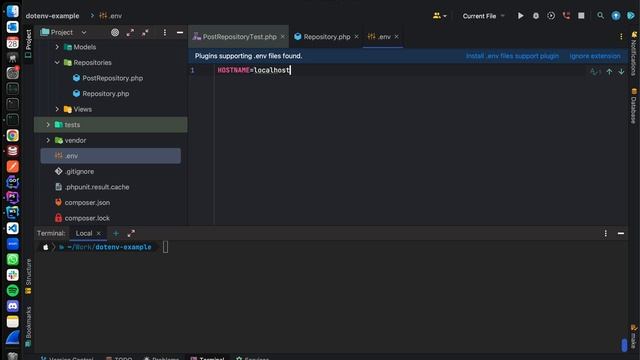Viewport: 640px width, 360px height.
Task: Toggle the Database side panel
Action: pos(633,106)
